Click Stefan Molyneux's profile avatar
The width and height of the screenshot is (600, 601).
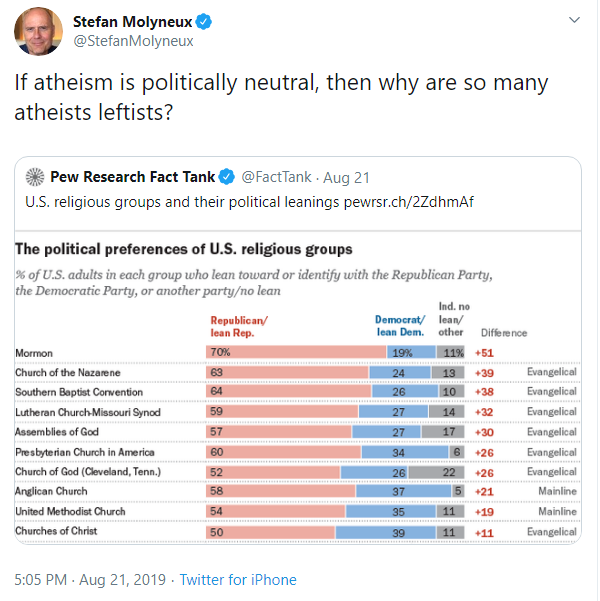(x=39, y=31)
